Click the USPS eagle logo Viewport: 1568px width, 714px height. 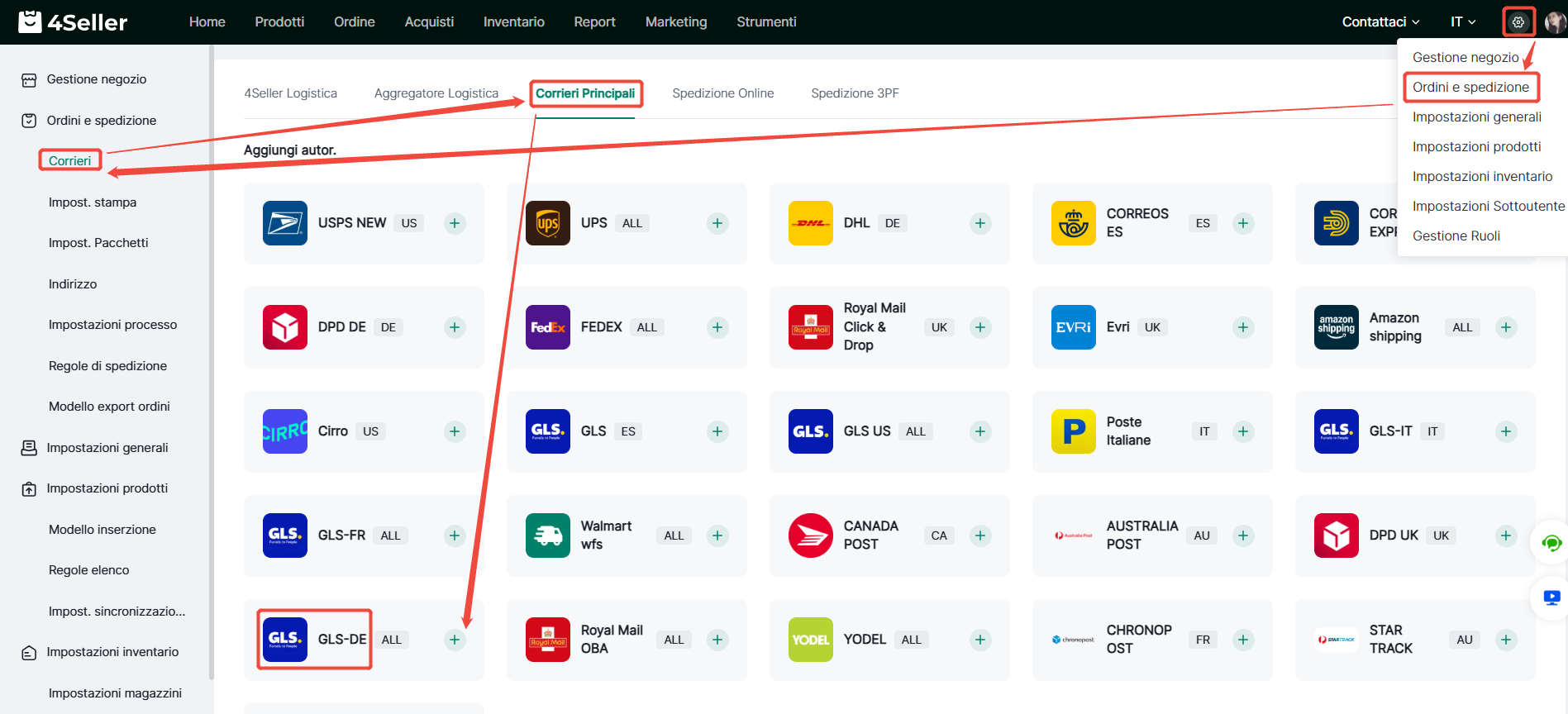pos(285,223)
